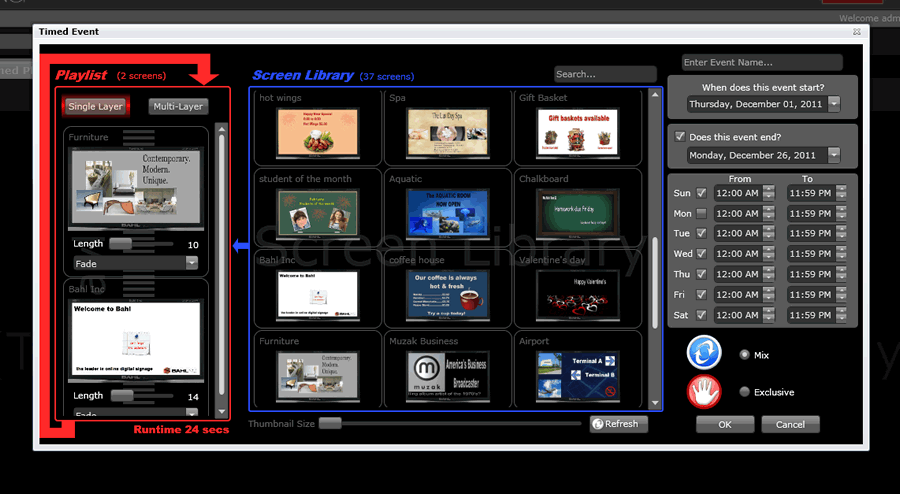Click Screen Library scroll down arrow
The height and width of the screenshot is (494, 900).
pos(655,403)
